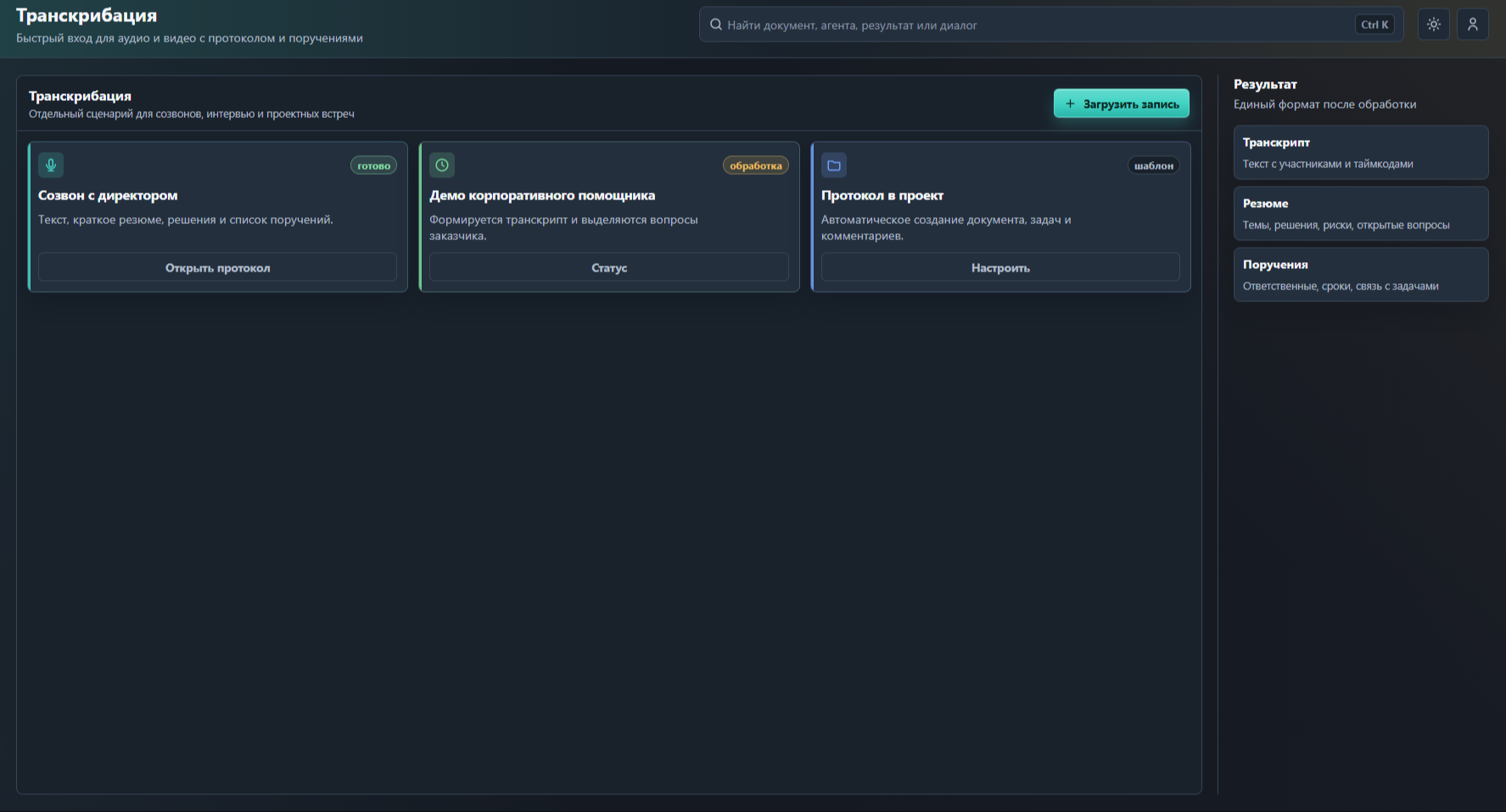
Task: Focus the document search field
Action: click(x=1051, y=25)
